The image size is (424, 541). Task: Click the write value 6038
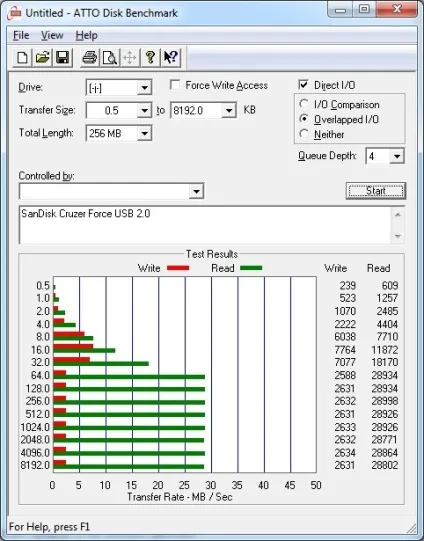pyautogui.click(x=345, y=336)
